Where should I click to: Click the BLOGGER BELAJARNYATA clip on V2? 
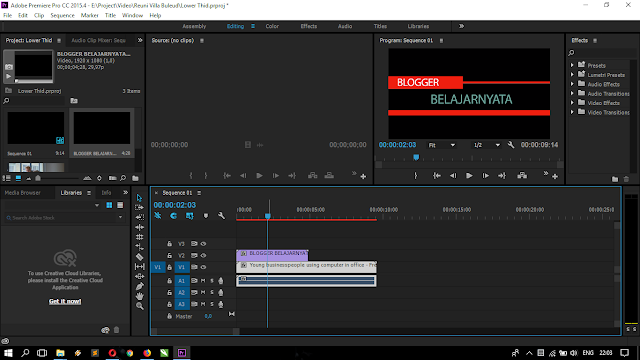tap(272, 255)
